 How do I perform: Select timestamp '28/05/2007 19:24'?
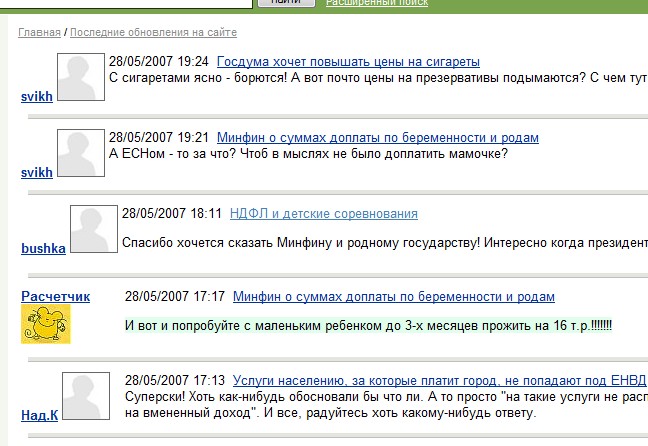tap(159, 62)
